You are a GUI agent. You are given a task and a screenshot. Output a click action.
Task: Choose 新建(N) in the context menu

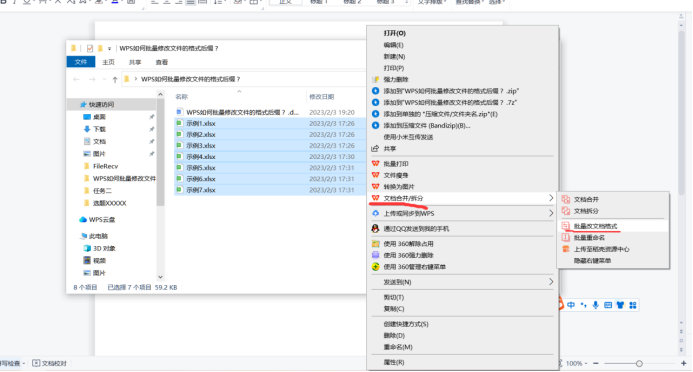pyautogui.click(x=394, y=57)
